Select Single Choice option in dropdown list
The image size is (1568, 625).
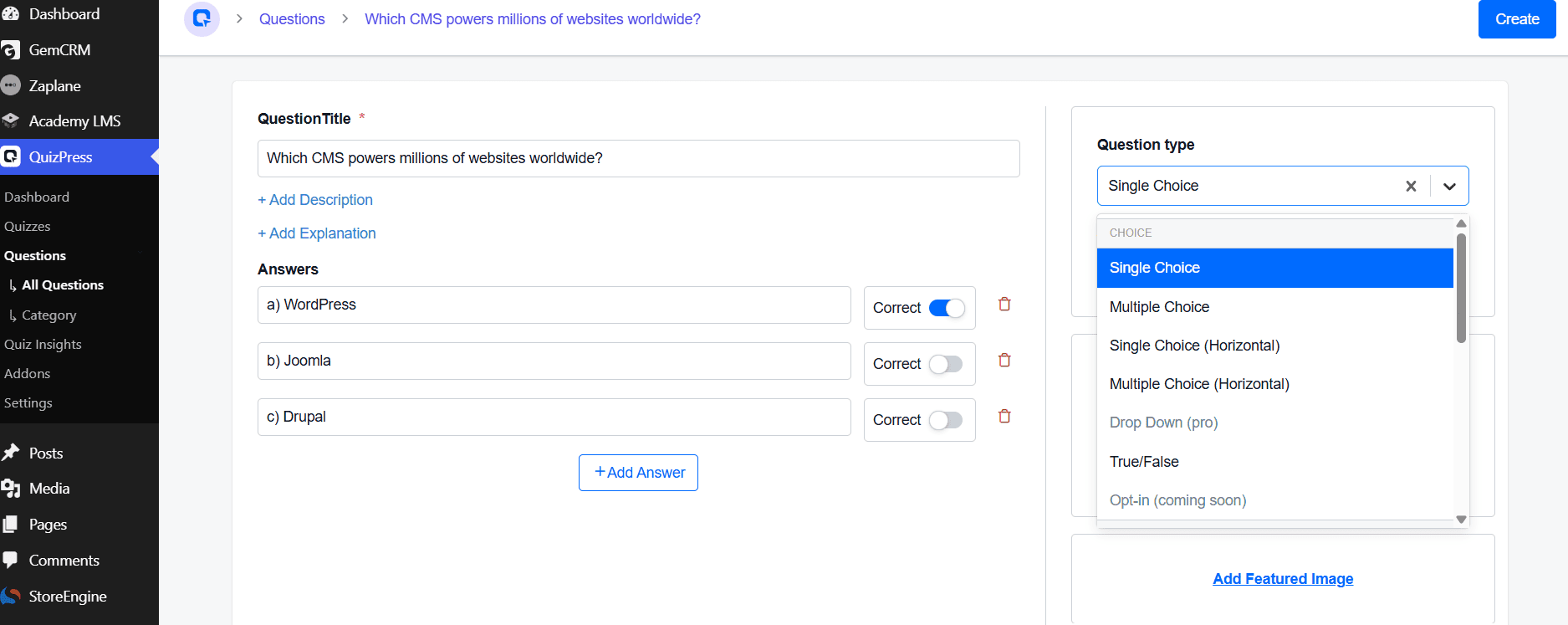[x=1275, y=268]
